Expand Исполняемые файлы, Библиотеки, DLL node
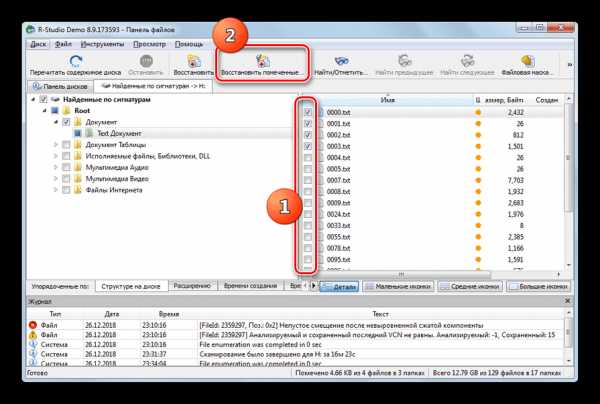The height and width of the screenshot is (404, 600). click(x=56, y=156)
